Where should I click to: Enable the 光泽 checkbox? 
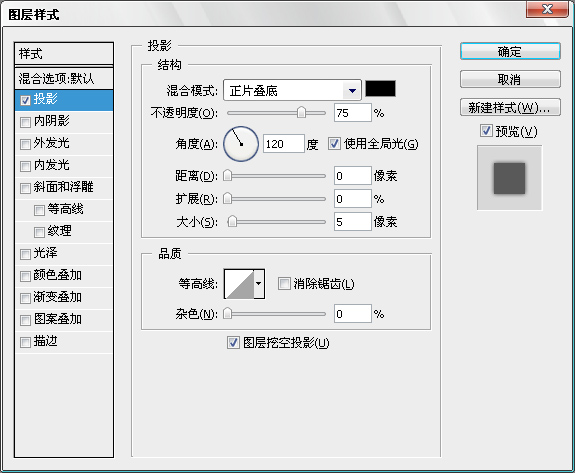(x=25, y=254)
